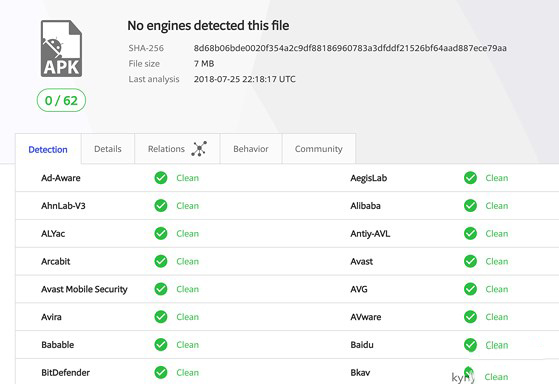559x384 pixels.
Task: Click the green checkmark for Arcabit
Action: click(x=161, y=261)
